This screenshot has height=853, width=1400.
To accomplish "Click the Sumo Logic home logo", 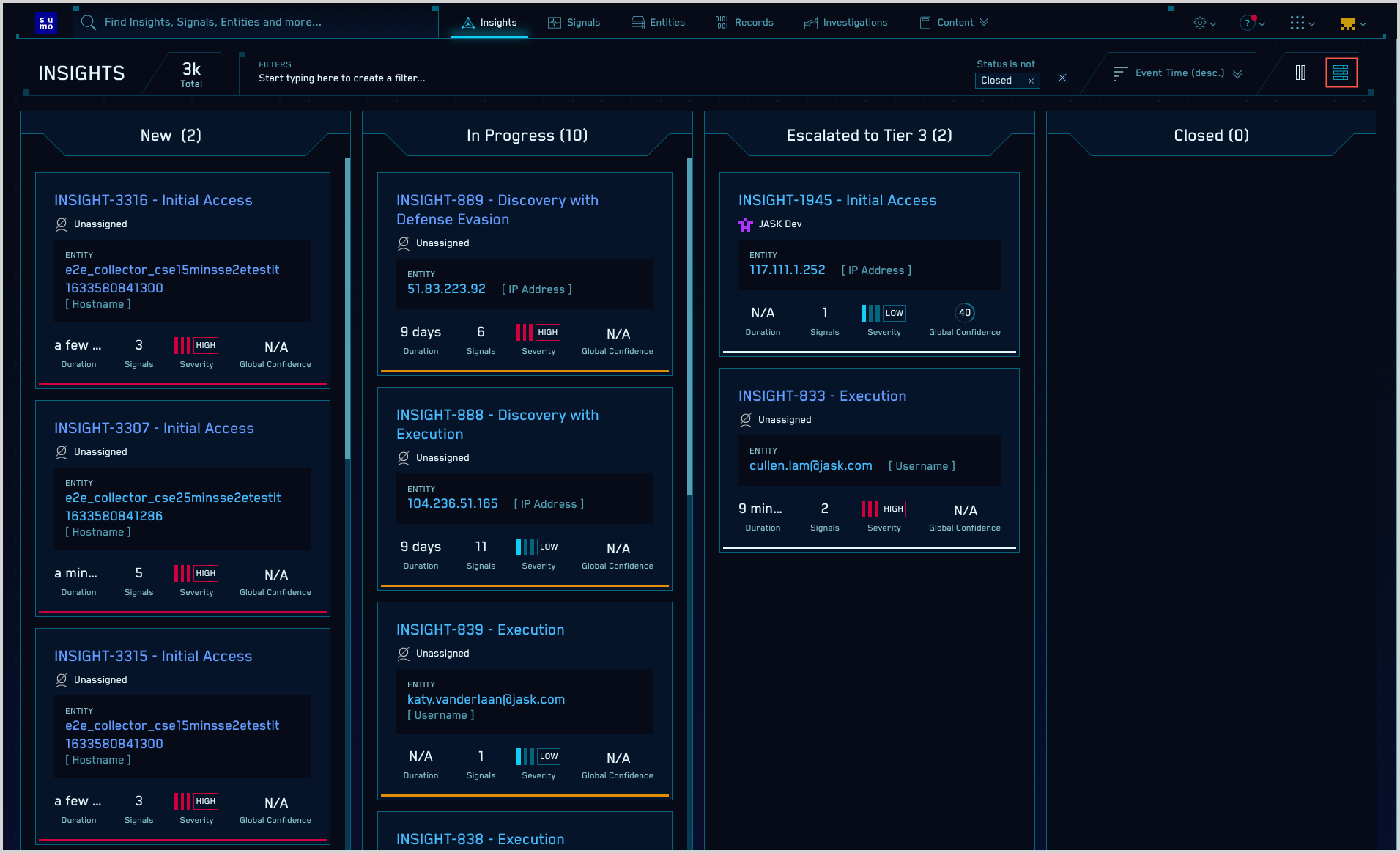I will click(46, 23).
